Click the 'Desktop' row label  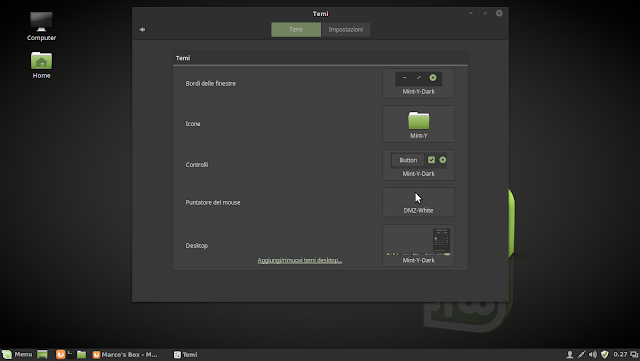tap(197, 245)
